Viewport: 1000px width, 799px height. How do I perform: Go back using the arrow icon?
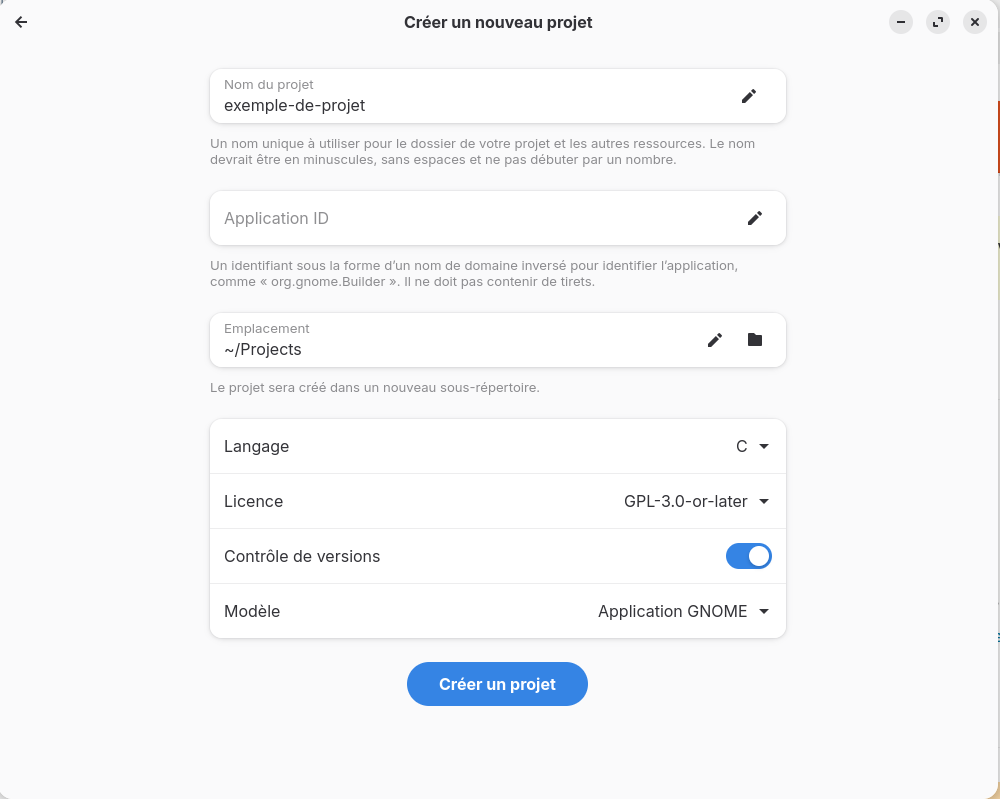point(21,22)
